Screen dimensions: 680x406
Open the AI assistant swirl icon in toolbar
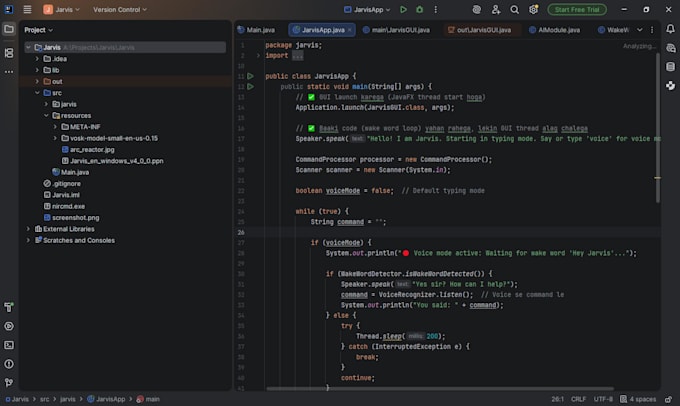click(477, 9)
